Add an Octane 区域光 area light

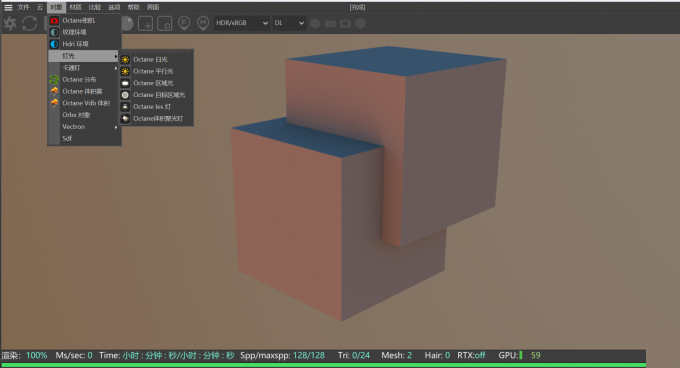(156, 83)
